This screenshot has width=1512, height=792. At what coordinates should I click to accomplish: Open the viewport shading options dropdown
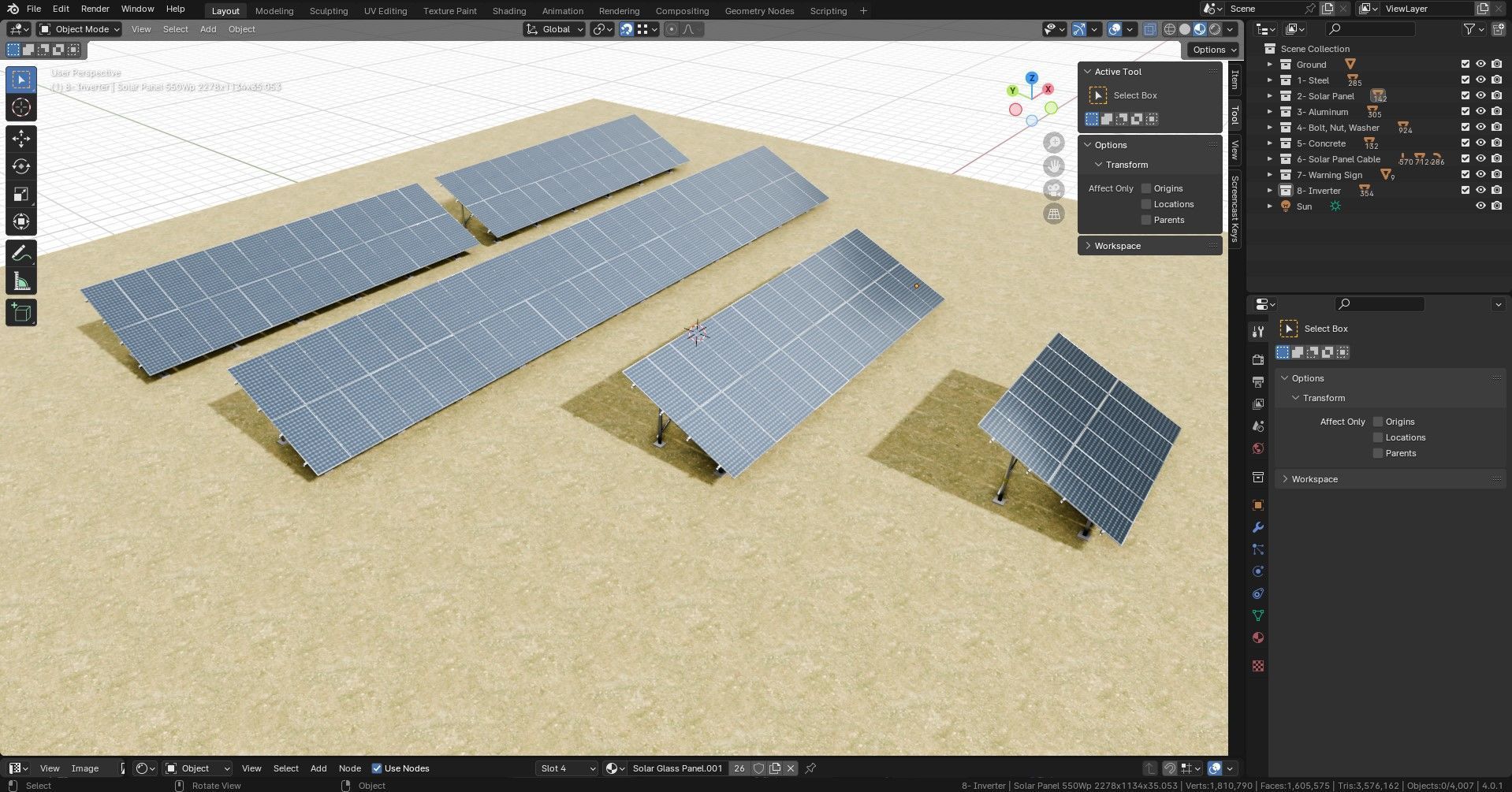click(x=1231, y=29)
